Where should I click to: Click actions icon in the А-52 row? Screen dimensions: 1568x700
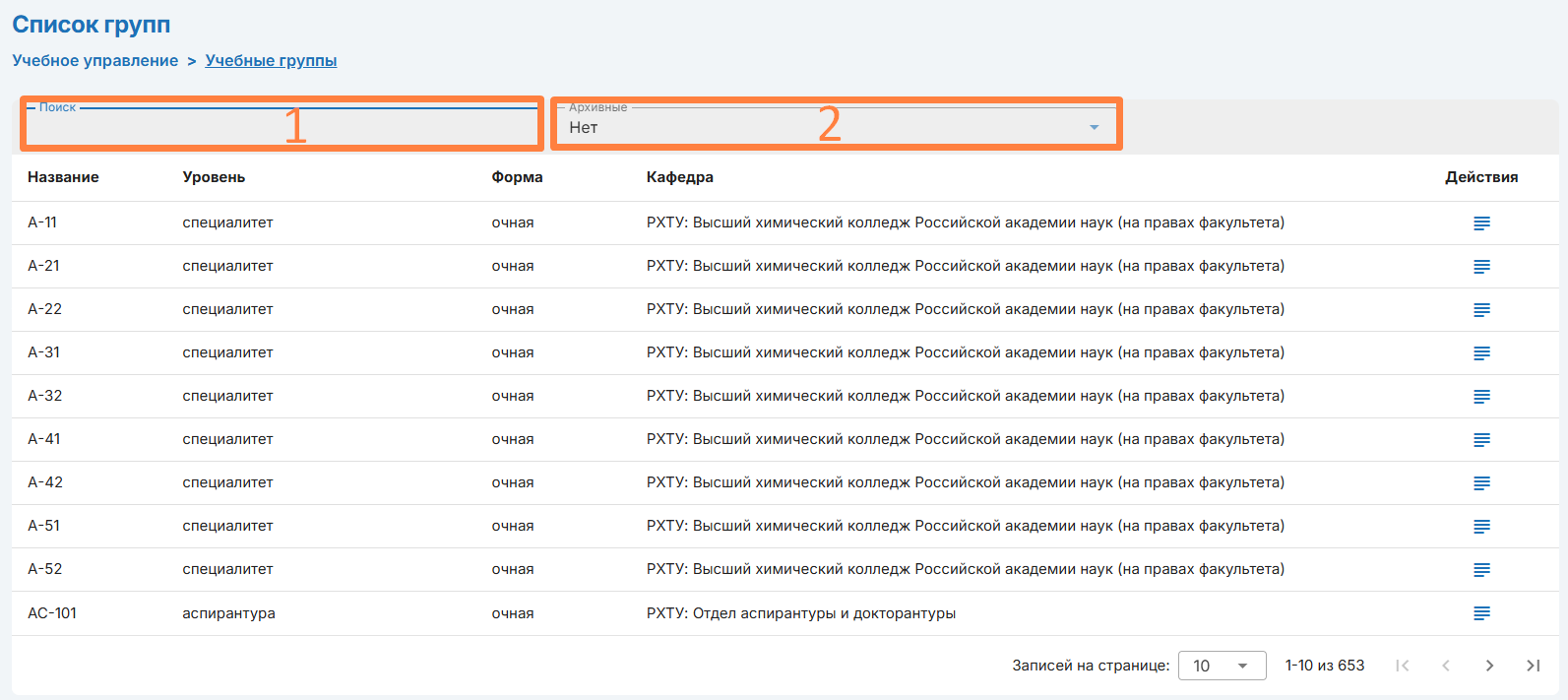point(1481,570)
